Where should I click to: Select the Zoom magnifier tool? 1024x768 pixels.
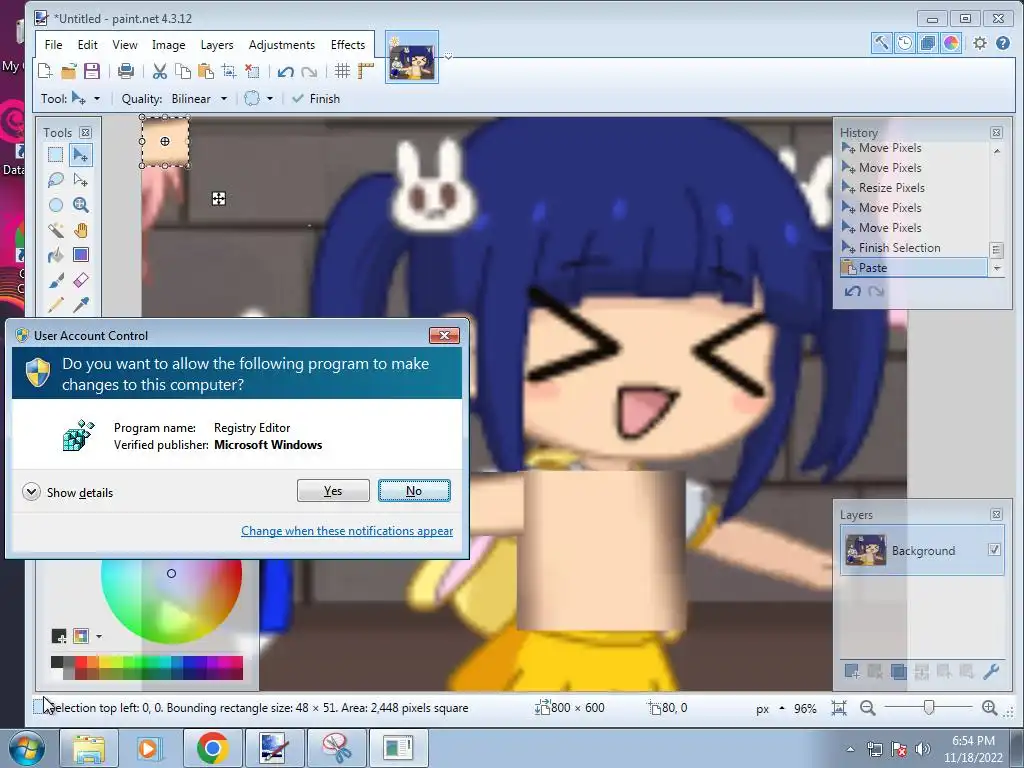[81, 205]
